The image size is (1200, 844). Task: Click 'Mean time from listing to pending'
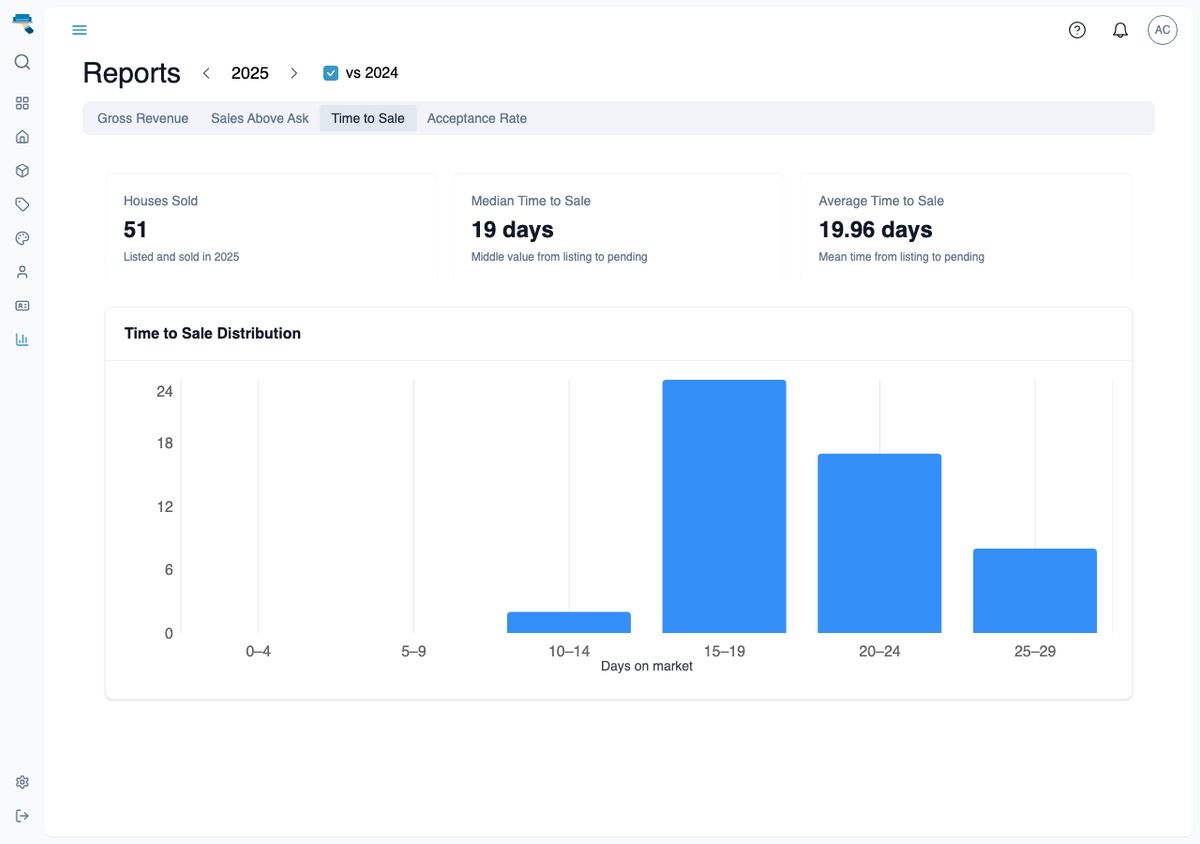coord(901,257)
